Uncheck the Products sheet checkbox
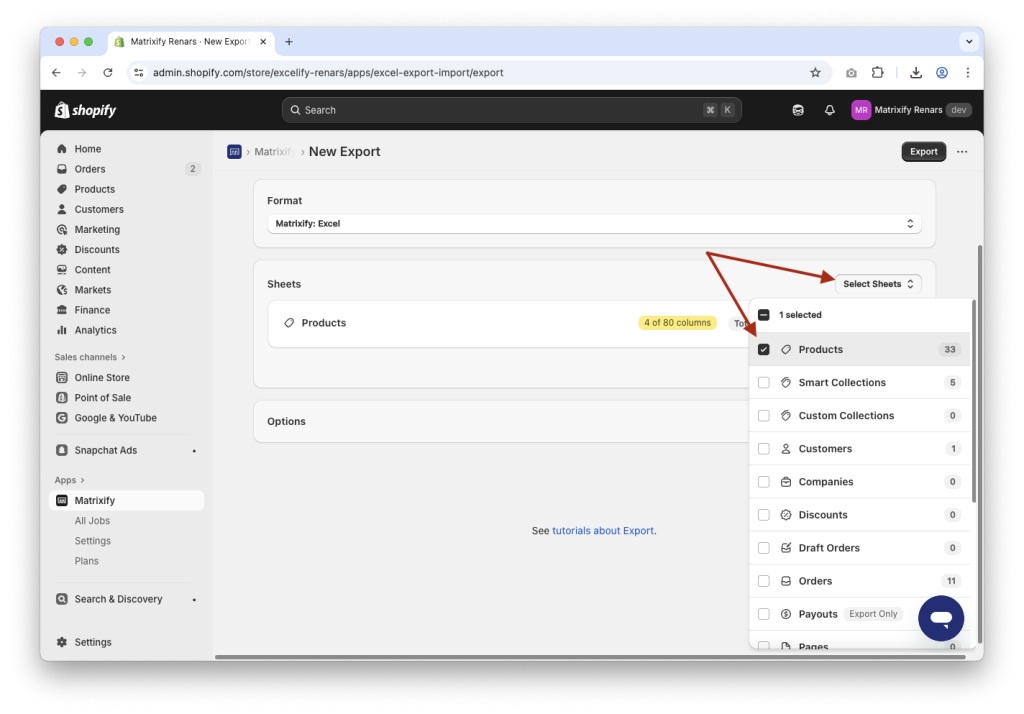Screen dimensions: 1024x714 [764, 349]
